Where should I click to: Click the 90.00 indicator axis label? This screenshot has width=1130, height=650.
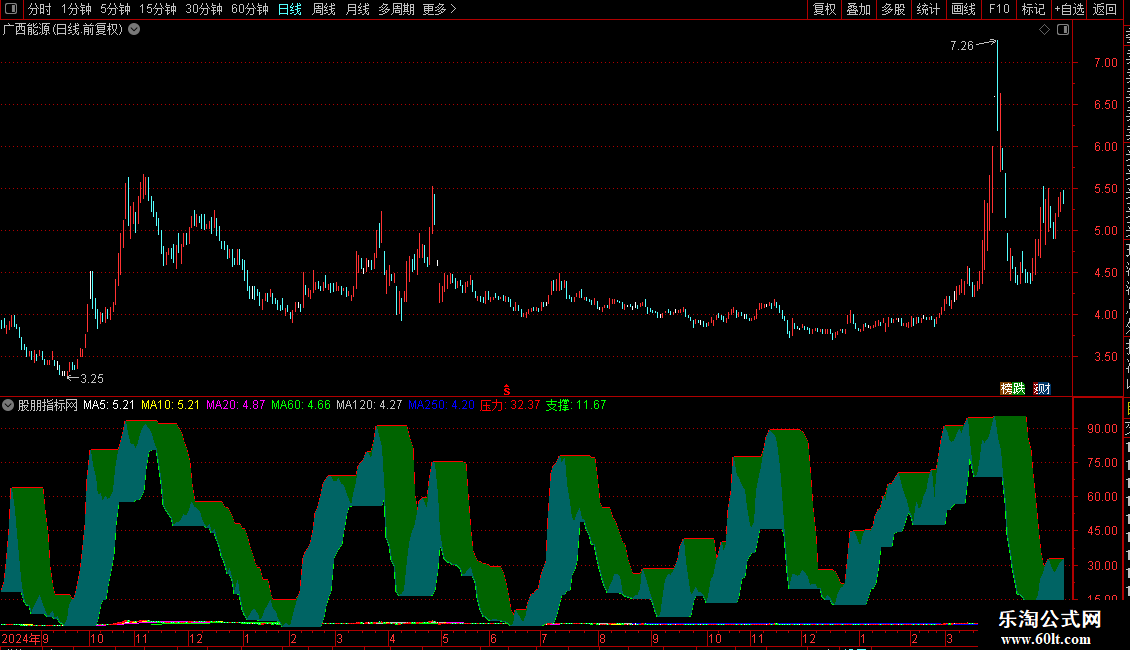(1103, 429)
